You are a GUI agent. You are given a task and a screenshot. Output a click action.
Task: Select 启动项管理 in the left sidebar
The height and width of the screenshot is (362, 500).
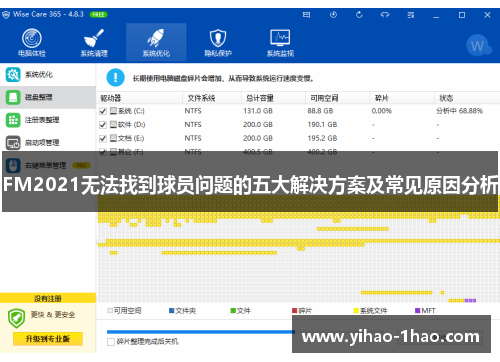pyautogui.click(x=48, y=143)
